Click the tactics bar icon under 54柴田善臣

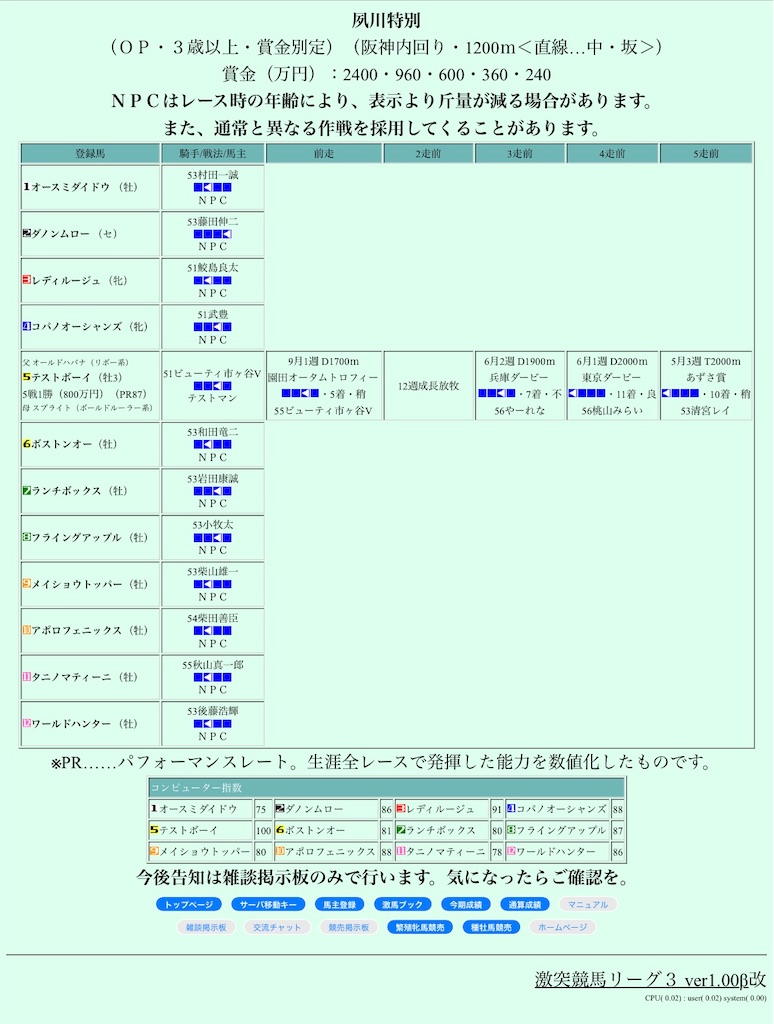[212, 630]
